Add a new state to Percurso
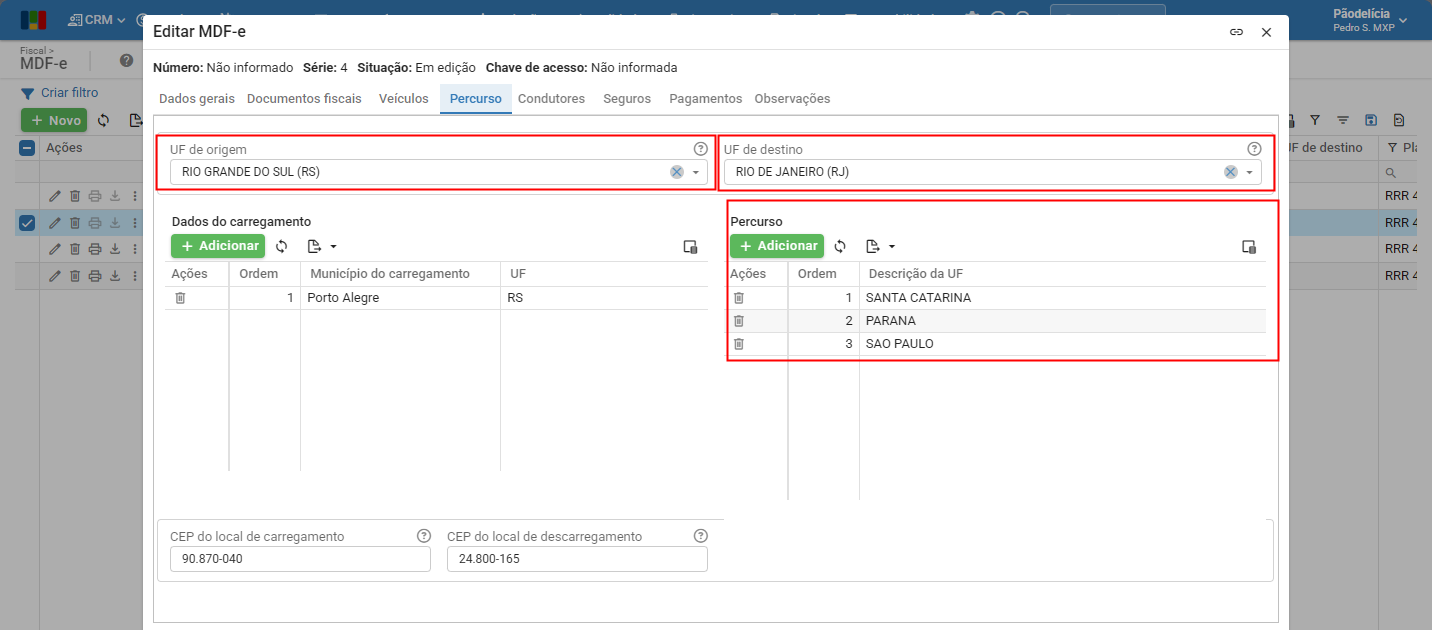The height and width of the screenshot is (630, 1432). point(777,246)
